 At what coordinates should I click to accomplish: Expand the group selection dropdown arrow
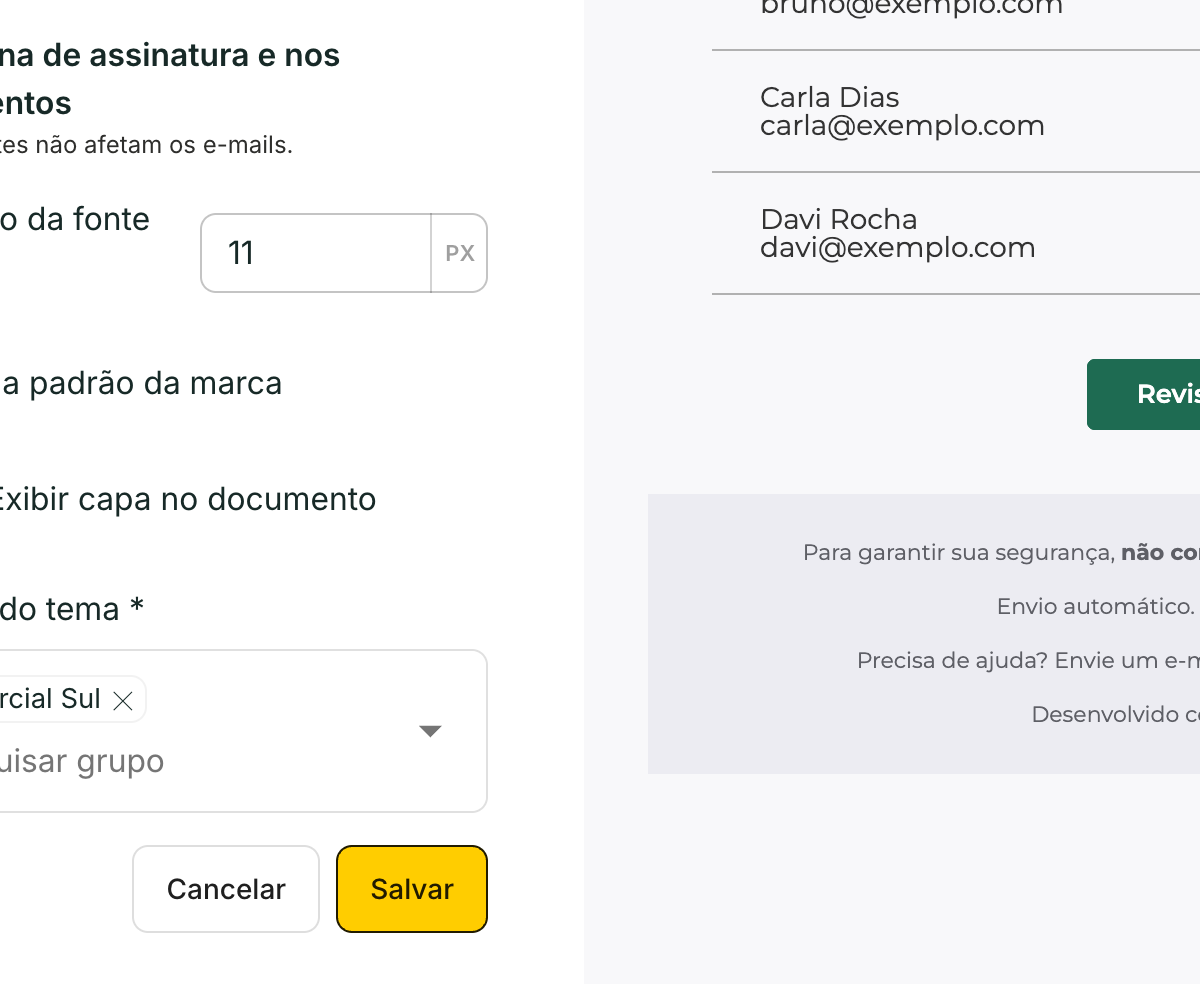pyautogui.click(x=430, y=731)
